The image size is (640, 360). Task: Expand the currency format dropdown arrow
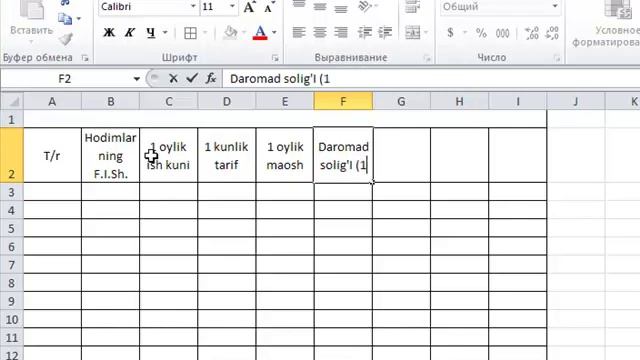click(464, 33)
